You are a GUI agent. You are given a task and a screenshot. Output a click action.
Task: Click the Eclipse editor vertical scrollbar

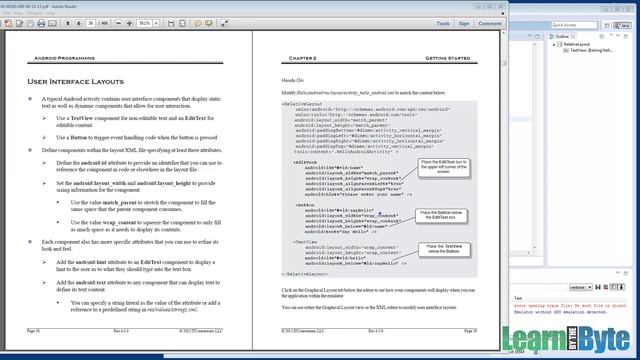[535, 145]
